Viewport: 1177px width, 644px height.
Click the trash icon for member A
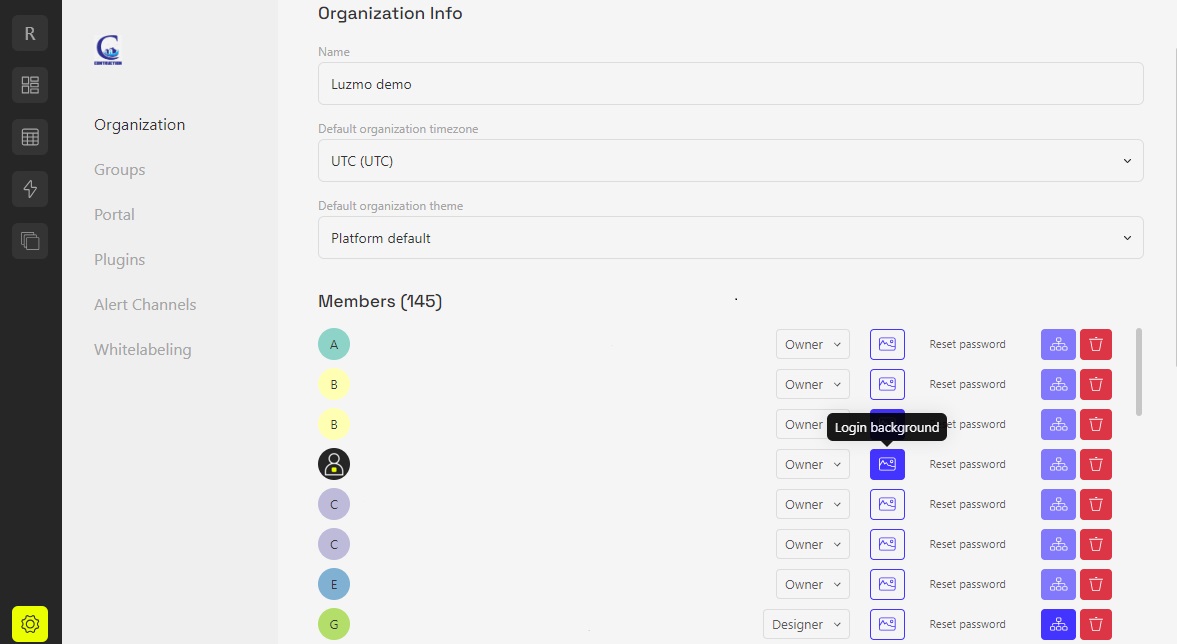point(1096,344)
